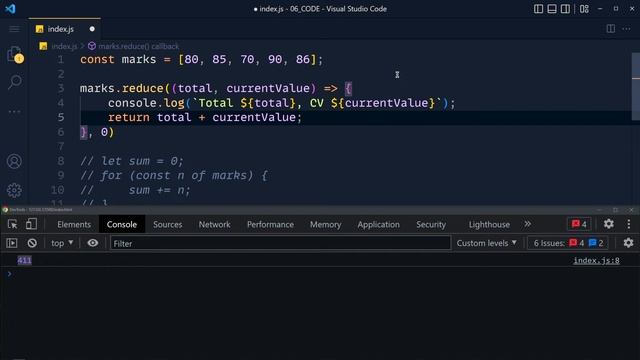640x360 pixels.
Task: Split the editor to the right
Action: 611,29
